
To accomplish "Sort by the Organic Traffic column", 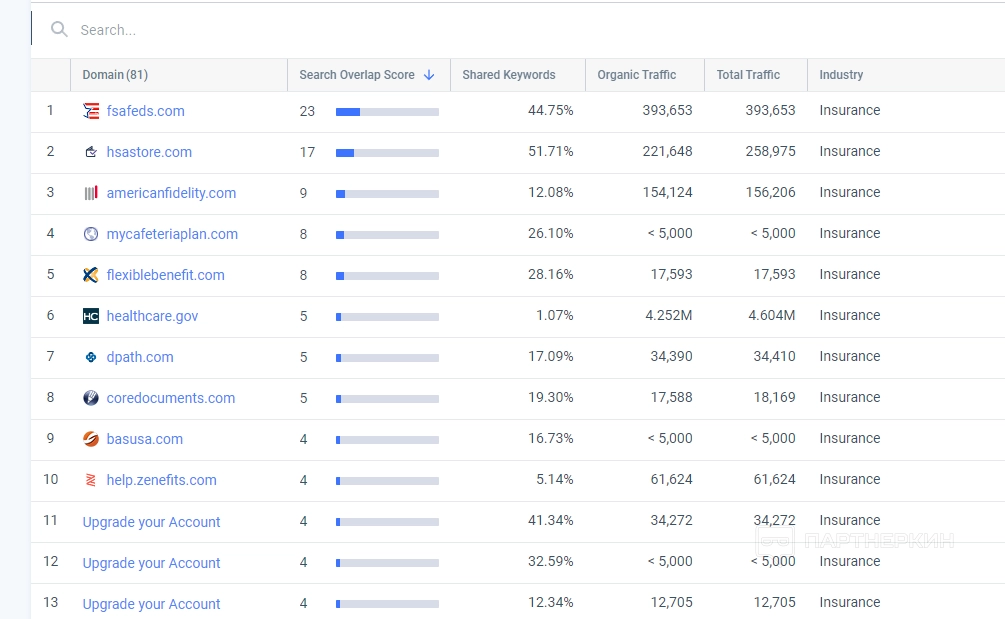I will tap(636, 75).
